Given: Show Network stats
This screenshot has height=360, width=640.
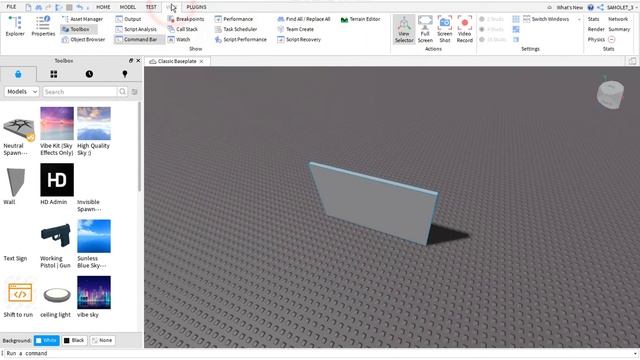Looking at the screenshot, I should (x=618, y=19).
